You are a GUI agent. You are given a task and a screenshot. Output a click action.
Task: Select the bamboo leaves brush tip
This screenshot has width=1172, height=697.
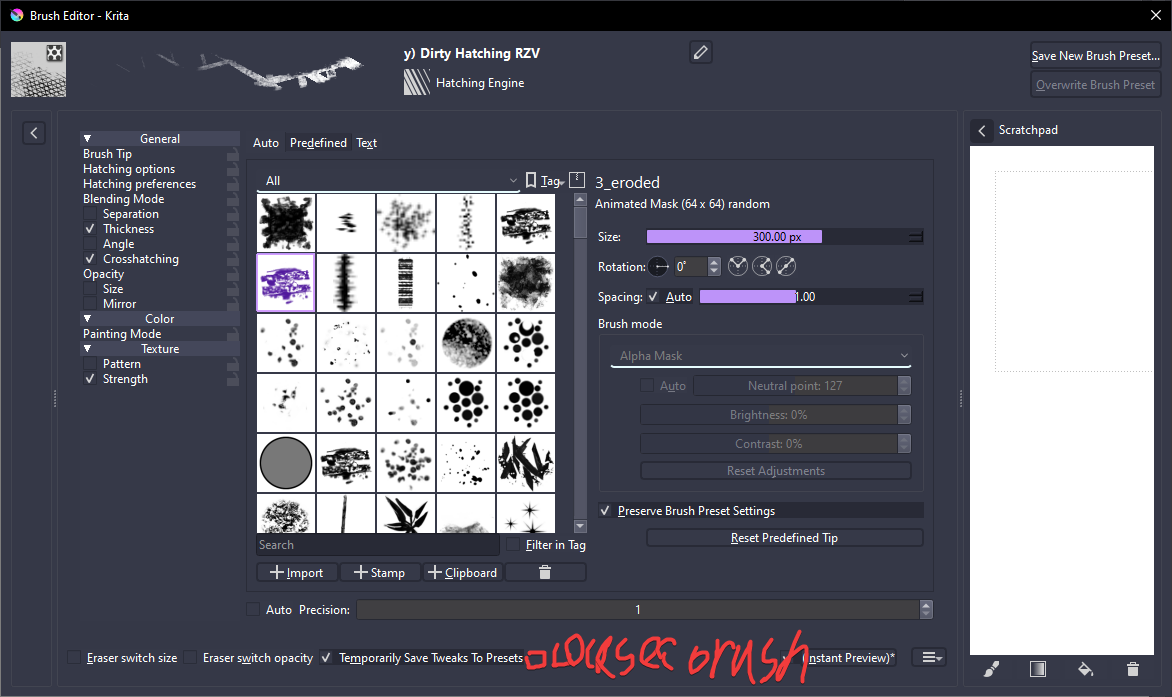tap(406, 514)
